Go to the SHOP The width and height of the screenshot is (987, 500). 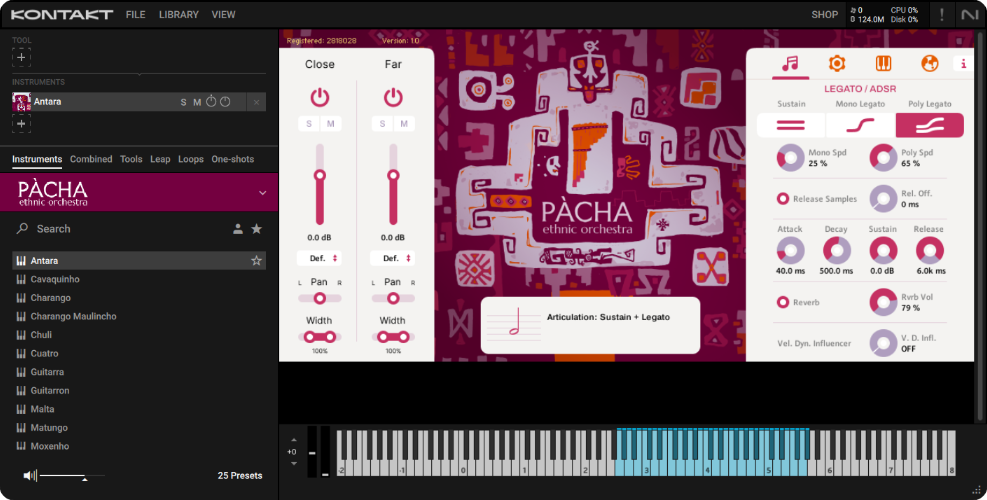[825, 14]
